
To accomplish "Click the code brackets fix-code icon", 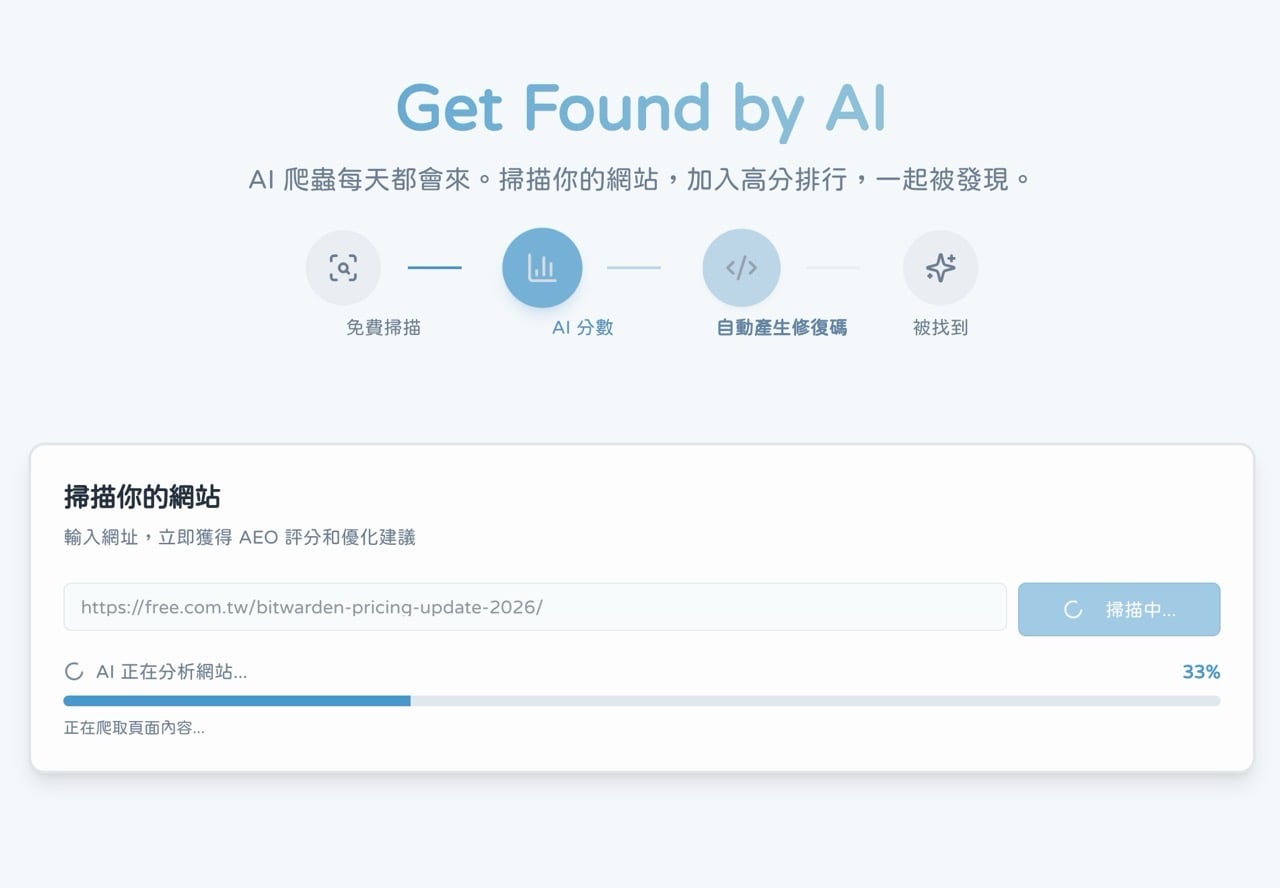I will 741,268.
